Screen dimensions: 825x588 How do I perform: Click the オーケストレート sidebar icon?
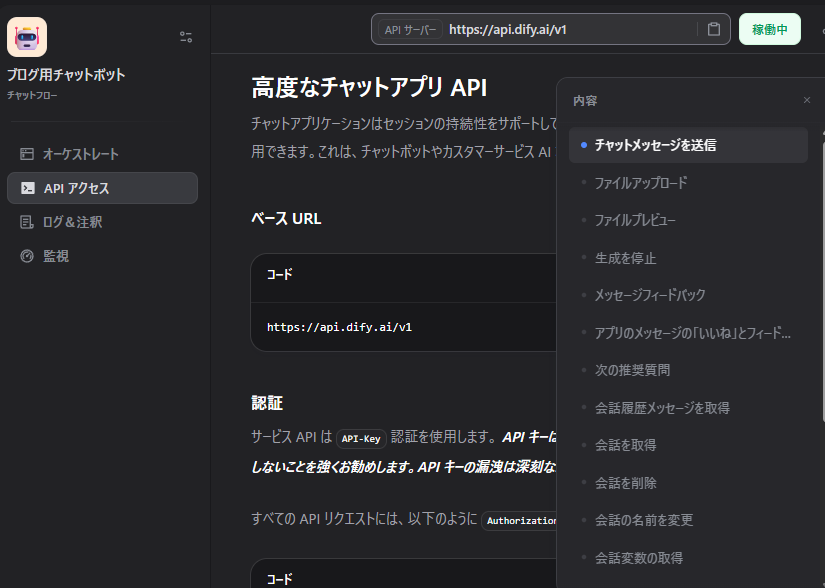pyautogui.click(x=27, y=154)
